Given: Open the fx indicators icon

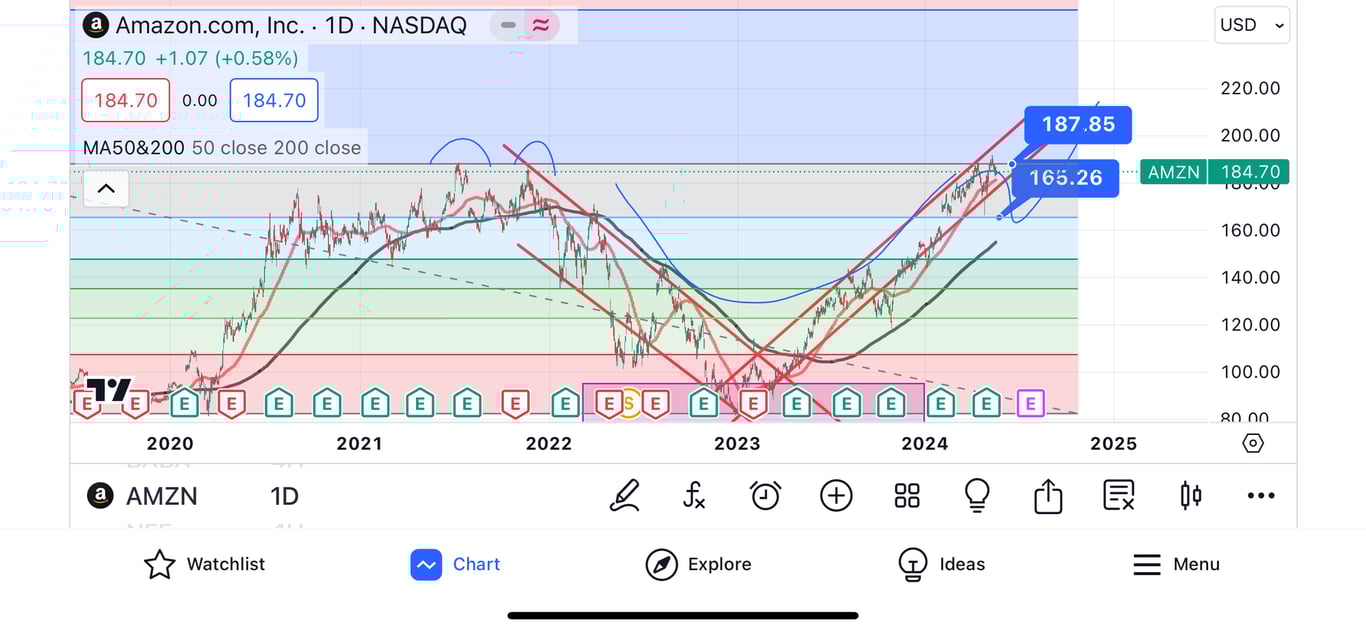Looking at the screenshot, I should pyautogui.click(x=694, y=495).
